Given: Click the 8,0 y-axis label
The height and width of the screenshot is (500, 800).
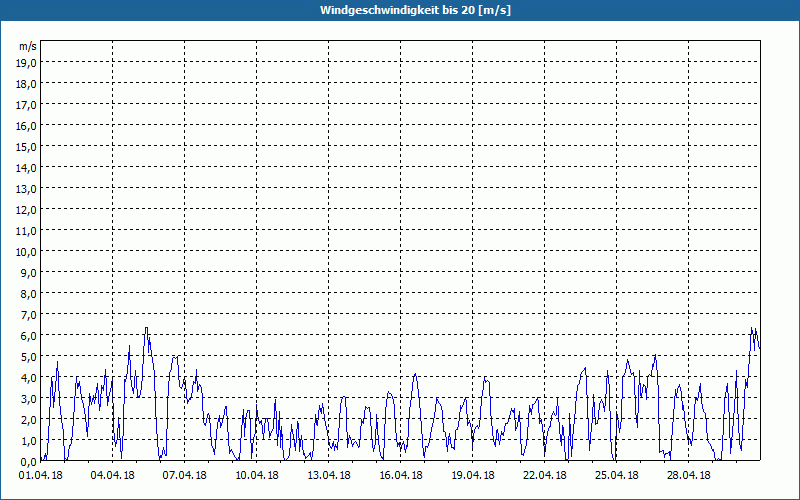Looking at the screenshot, I should (x=28, y=294).
